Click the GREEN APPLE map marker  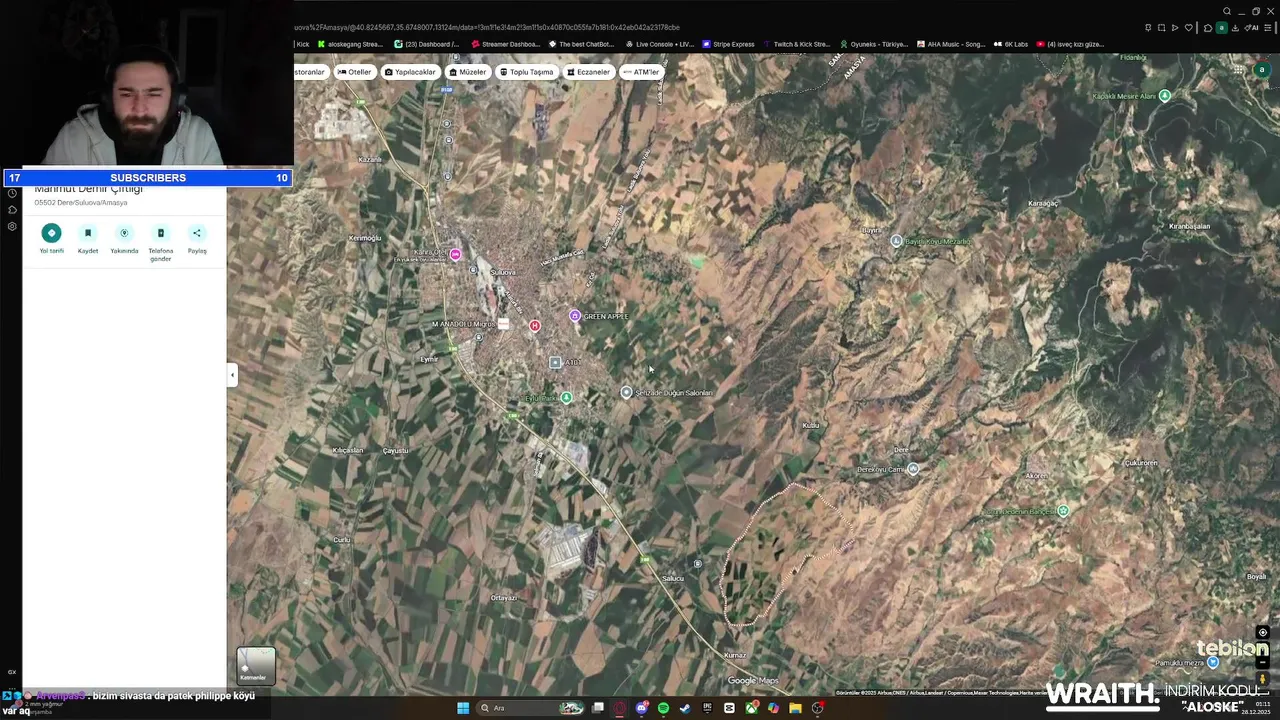coord(575,316)
